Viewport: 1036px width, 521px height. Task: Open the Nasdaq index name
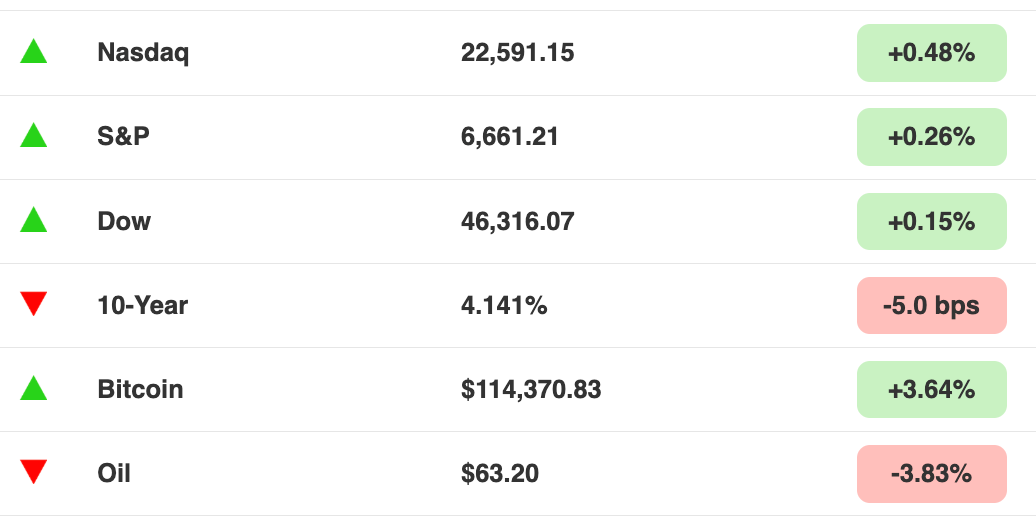(x=143, y=53)
